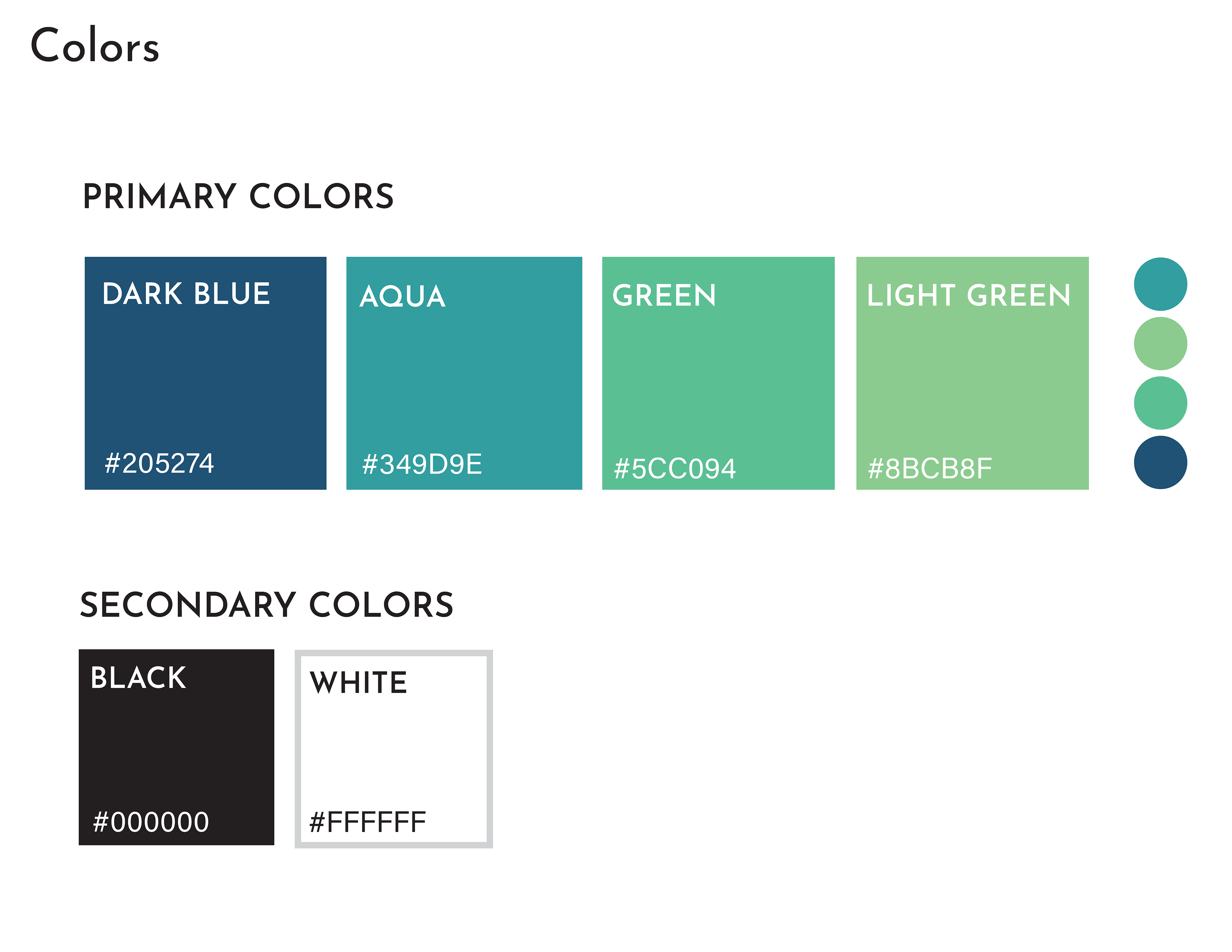This screenshot has height=952, width=1232.
Task: Click the #5CC094 hex code
Action: (x=675, y=469)
